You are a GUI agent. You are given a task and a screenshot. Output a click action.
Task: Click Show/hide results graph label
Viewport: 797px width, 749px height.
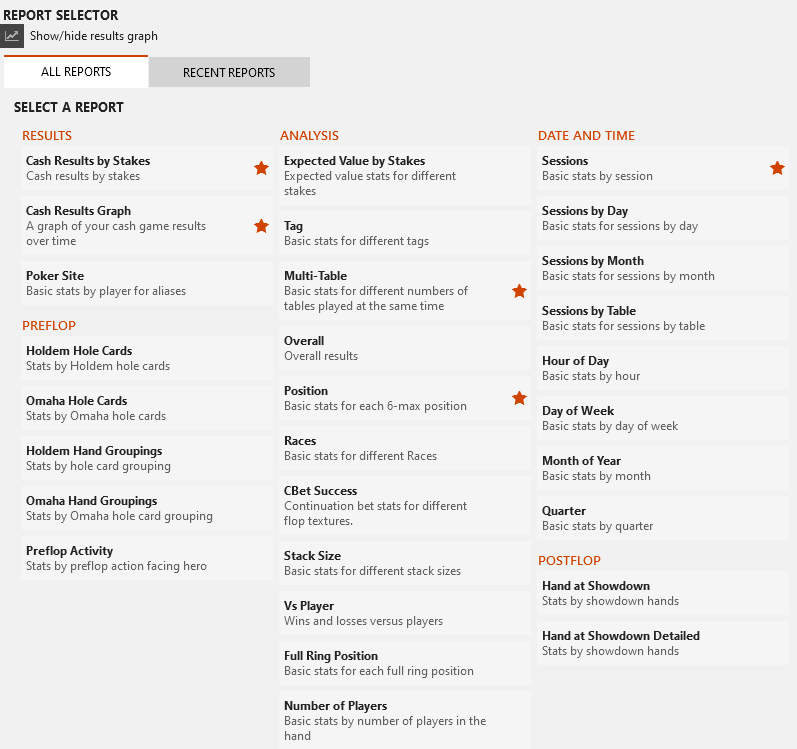coord(94,36)
